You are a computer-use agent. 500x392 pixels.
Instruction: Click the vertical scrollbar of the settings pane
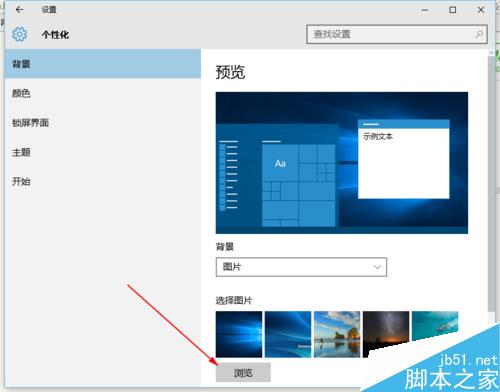[491, 183]
